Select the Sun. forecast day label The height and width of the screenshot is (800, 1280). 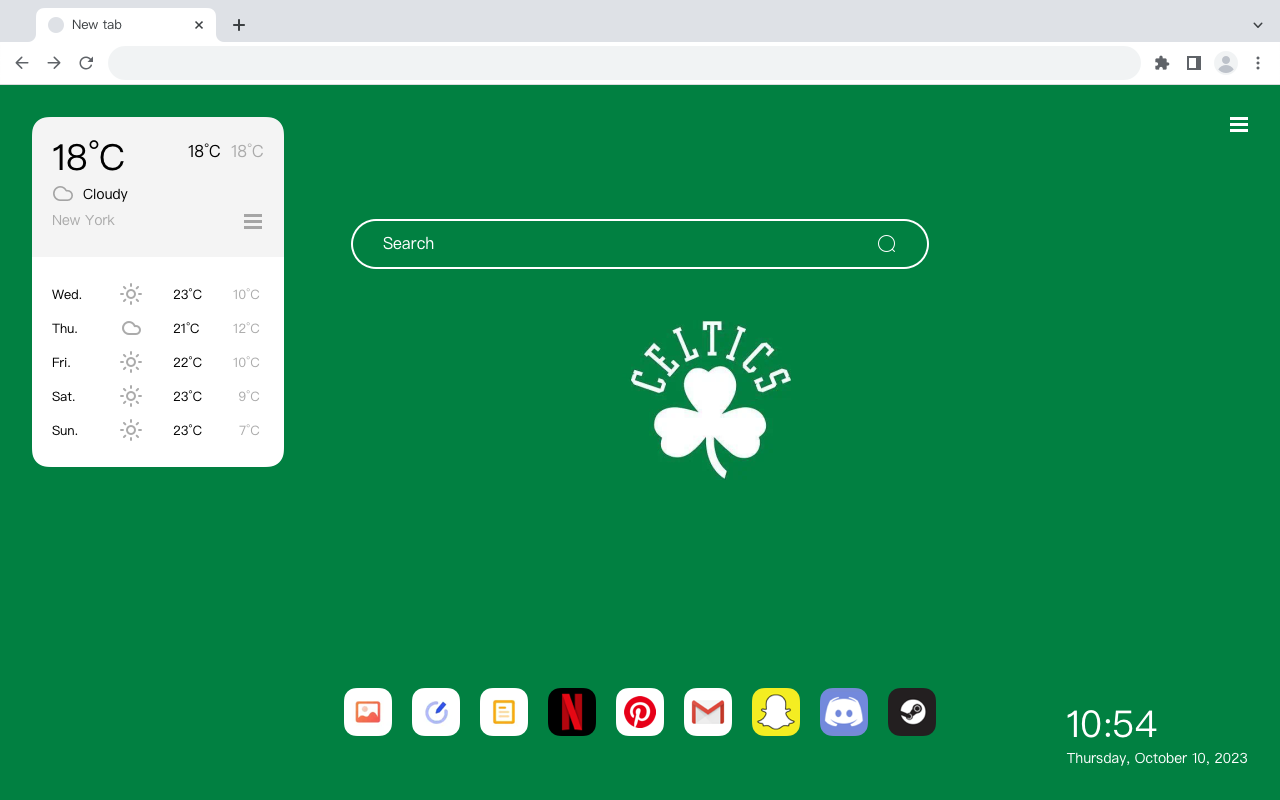65,430
